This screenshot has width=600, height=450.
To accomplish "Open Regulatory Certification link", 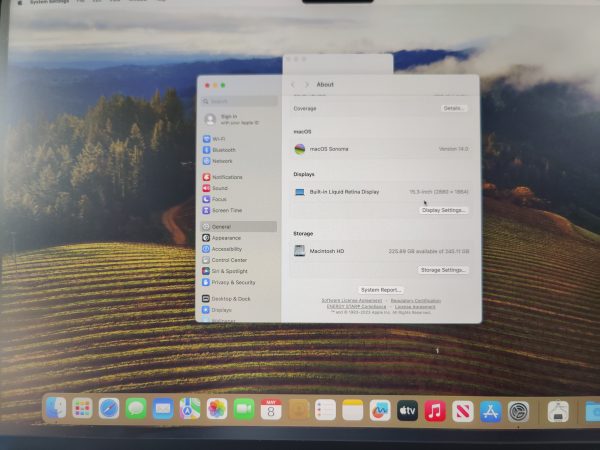I will (416, 301).
